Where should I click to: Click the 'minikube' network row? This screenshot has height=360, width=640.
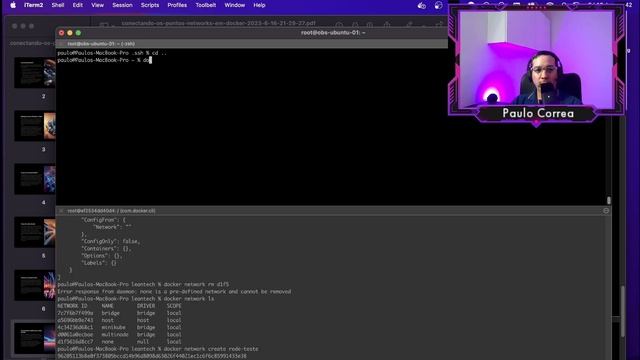pos(120,327)
